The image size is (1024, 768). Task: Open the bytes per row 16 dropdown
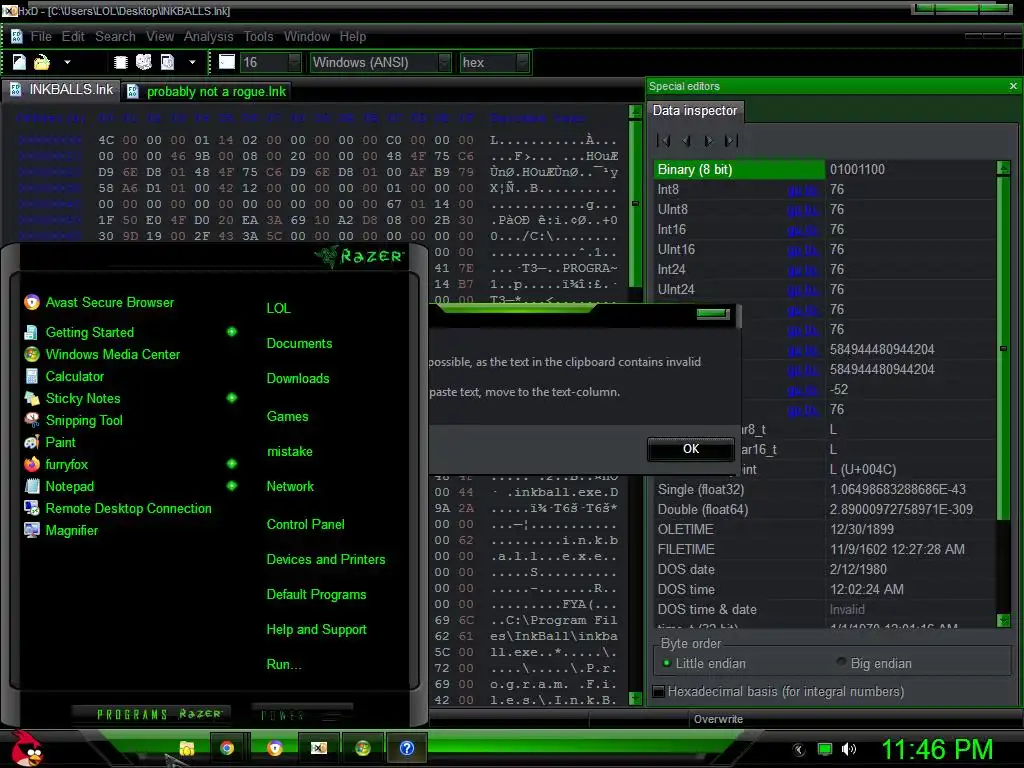294,62
